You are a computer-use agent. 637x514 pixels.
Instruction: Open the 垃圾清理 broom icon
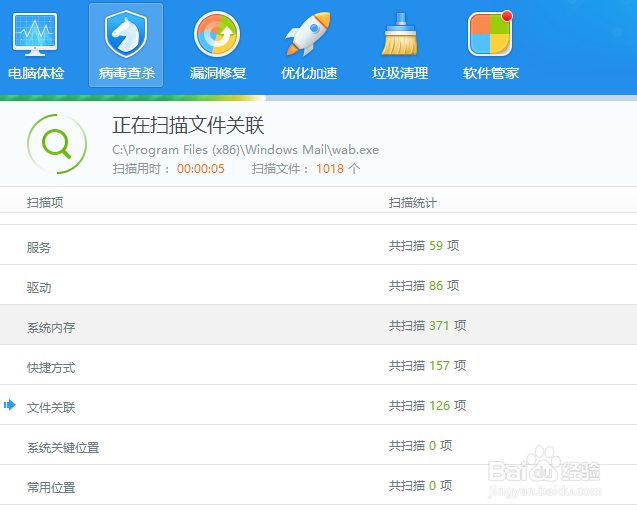[x=400, y=34]
